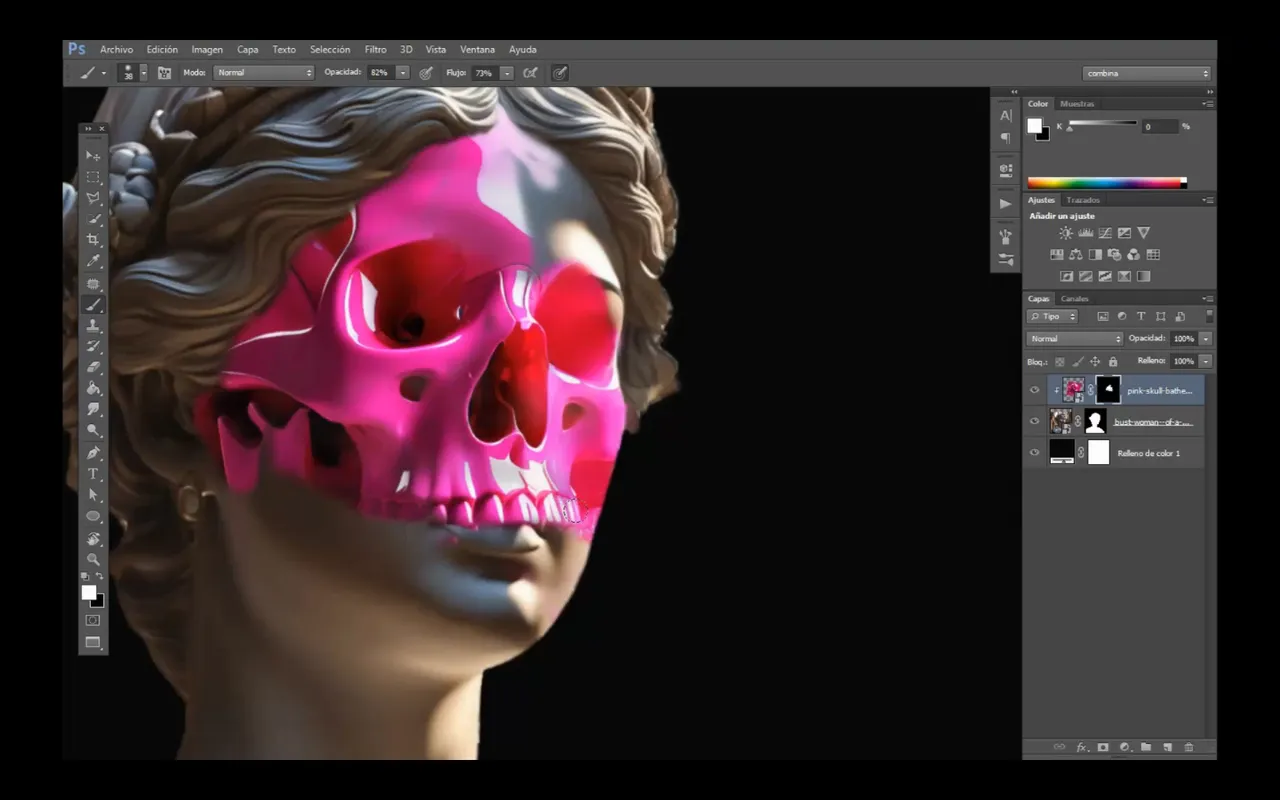Image resolution: width=1280 pixels, height=800 pixels.
Task: Open the layer Opacidad 100% dropdown
Action: tap(1206, 339)
